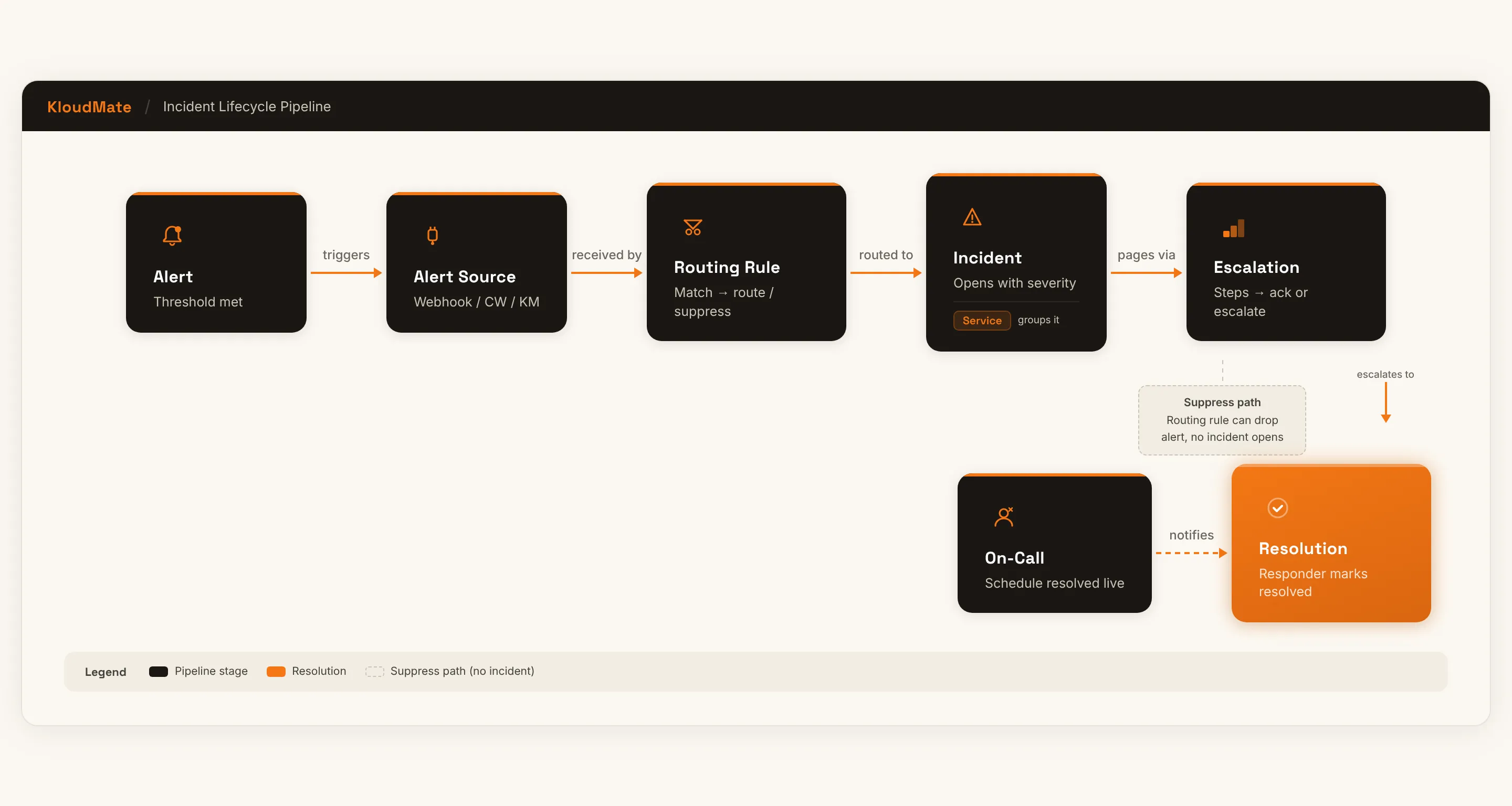
Task: Click the plug icon on Alert Source card
Action: point(433,235)
